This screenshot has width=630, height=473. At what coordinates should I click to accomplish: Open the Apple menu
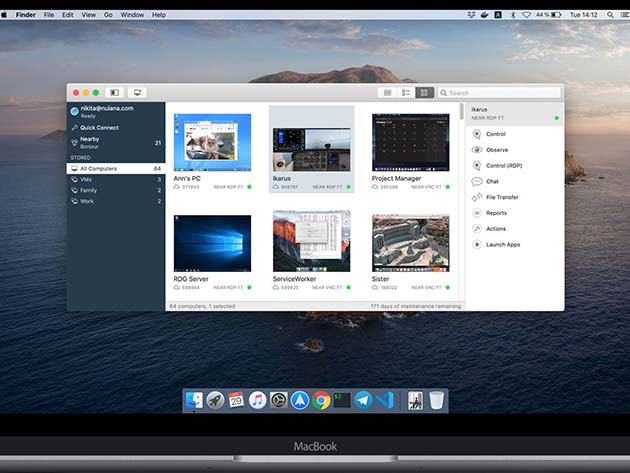(4, 15)
